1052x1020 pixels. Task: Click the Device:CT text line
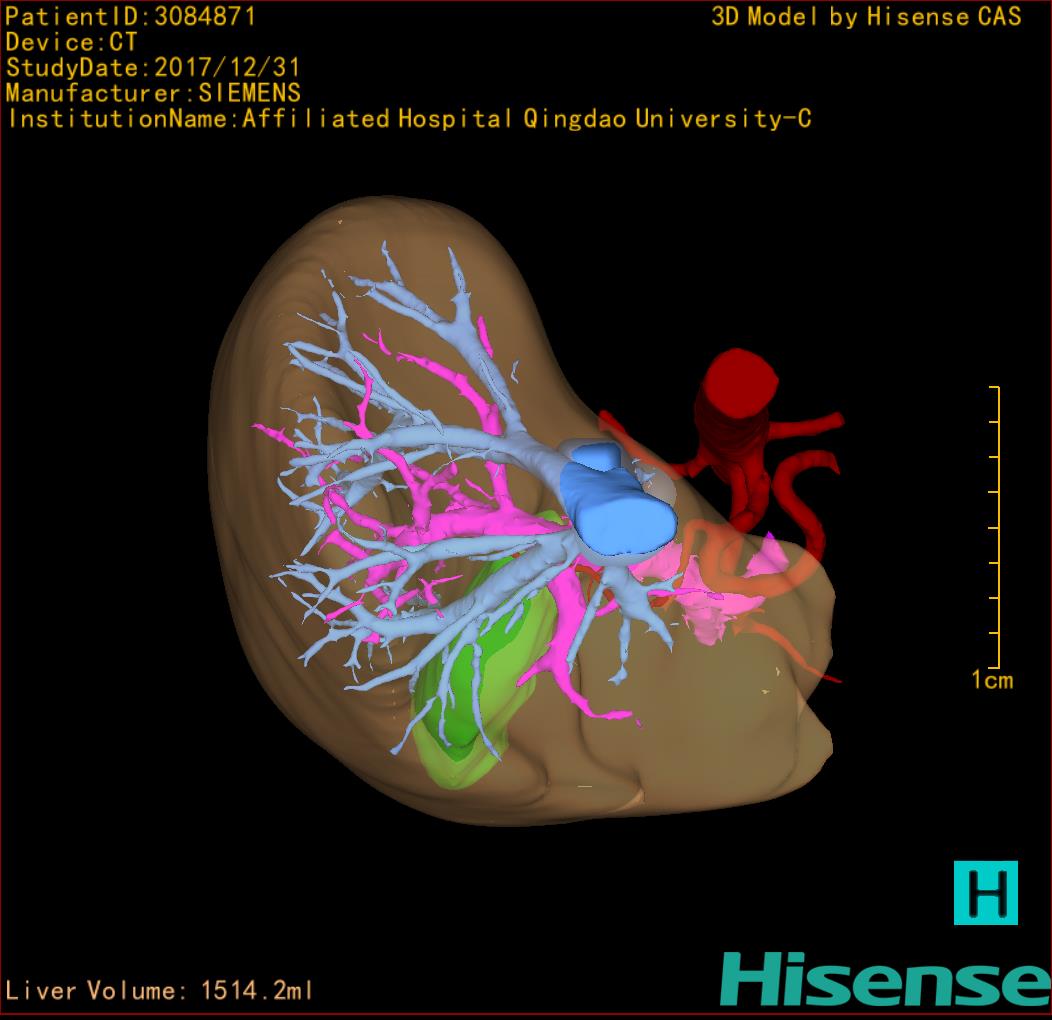click(71, 43)
